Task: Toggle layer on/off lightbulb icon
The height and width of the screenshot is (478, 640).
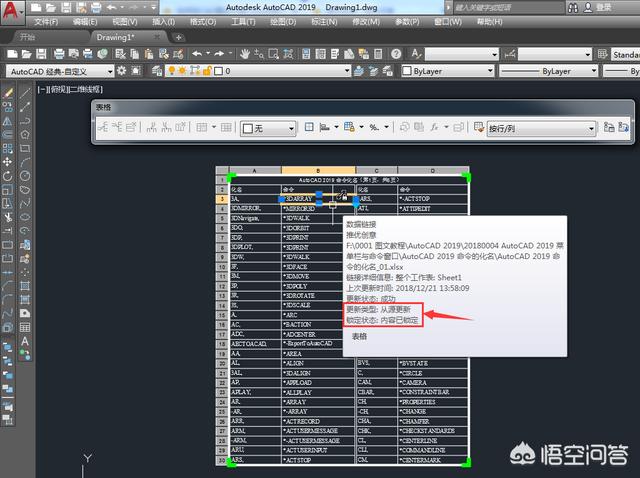Action: tap(172, 71)
